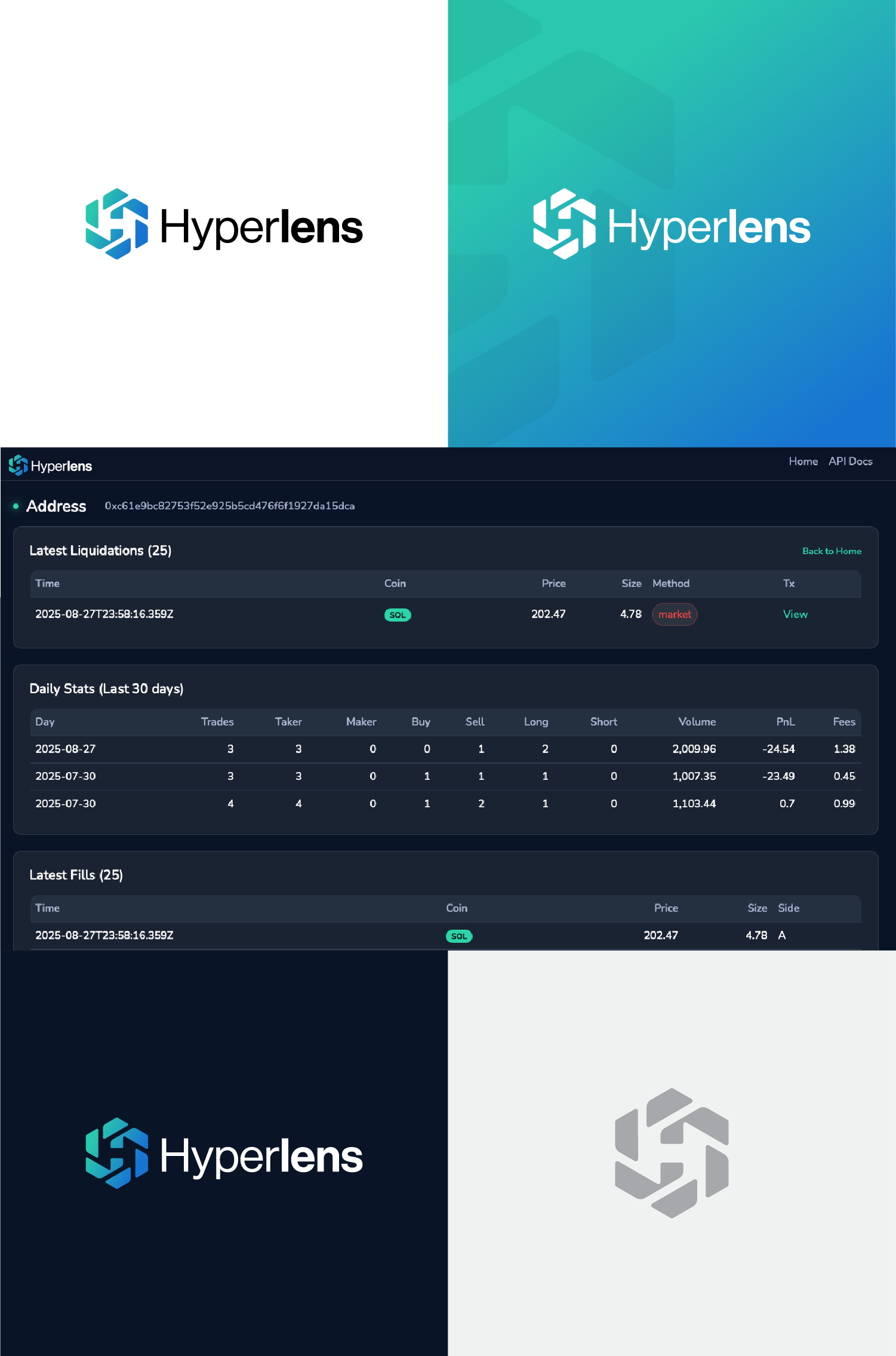Click the SOL badge in Latest Fills
Viewport: 896px width, 1356px height.
(x=459, y=936)
